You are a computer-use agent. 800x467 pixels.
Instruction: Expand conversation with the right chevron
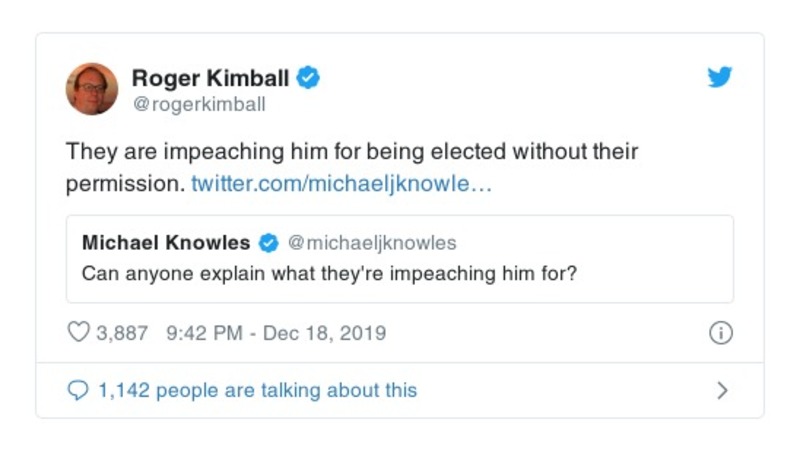(722, 390)
